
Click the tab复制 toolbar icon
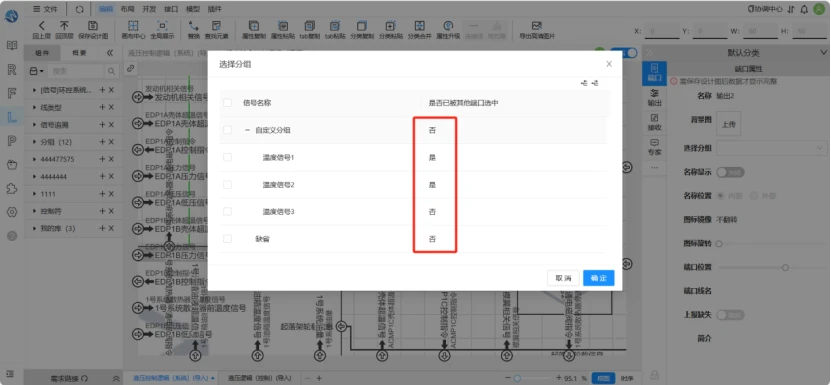coord(310,26)
